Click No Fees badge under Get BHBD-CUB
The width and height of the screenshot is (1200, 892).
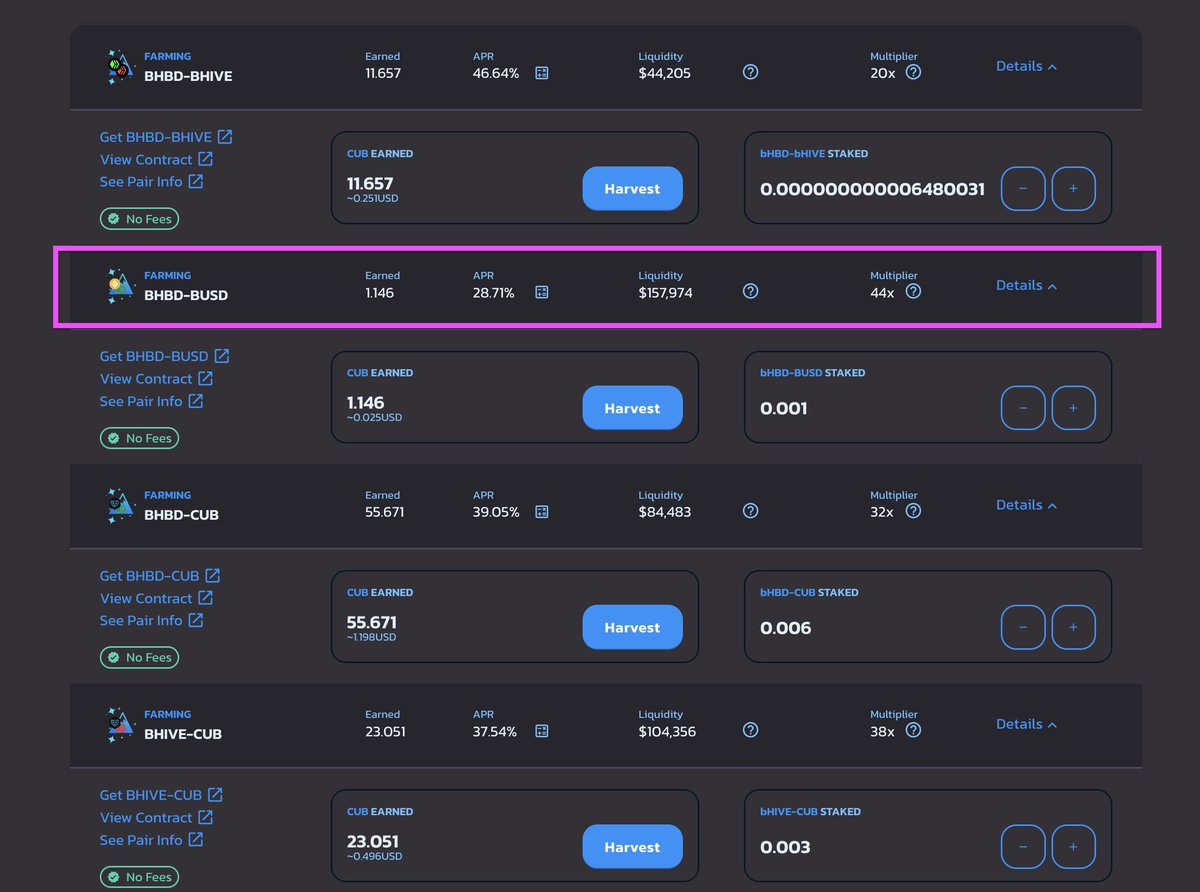tap(139, 657)
